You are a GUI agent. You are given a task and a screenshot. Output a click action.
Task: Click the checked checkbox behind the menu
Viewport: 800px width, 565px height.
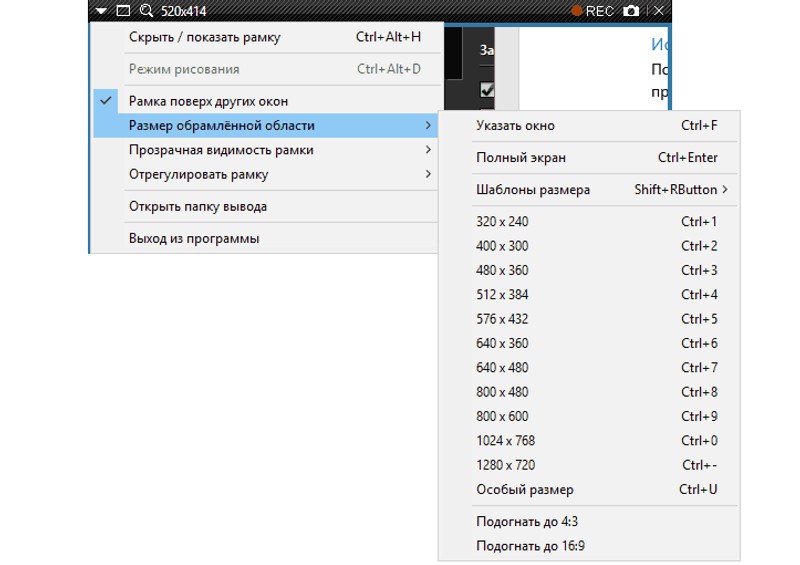coord(487,89)
